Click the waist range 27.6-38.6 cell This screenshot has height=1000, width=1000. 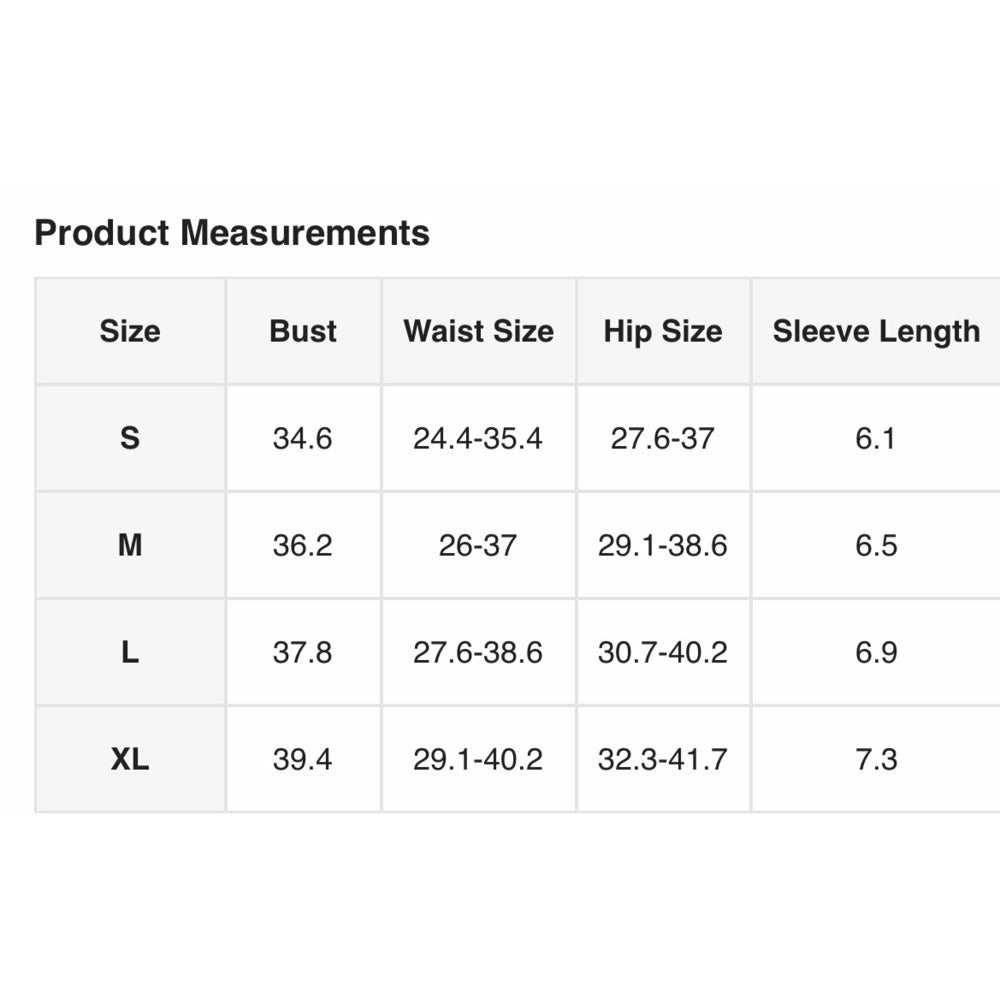(478, 652)
